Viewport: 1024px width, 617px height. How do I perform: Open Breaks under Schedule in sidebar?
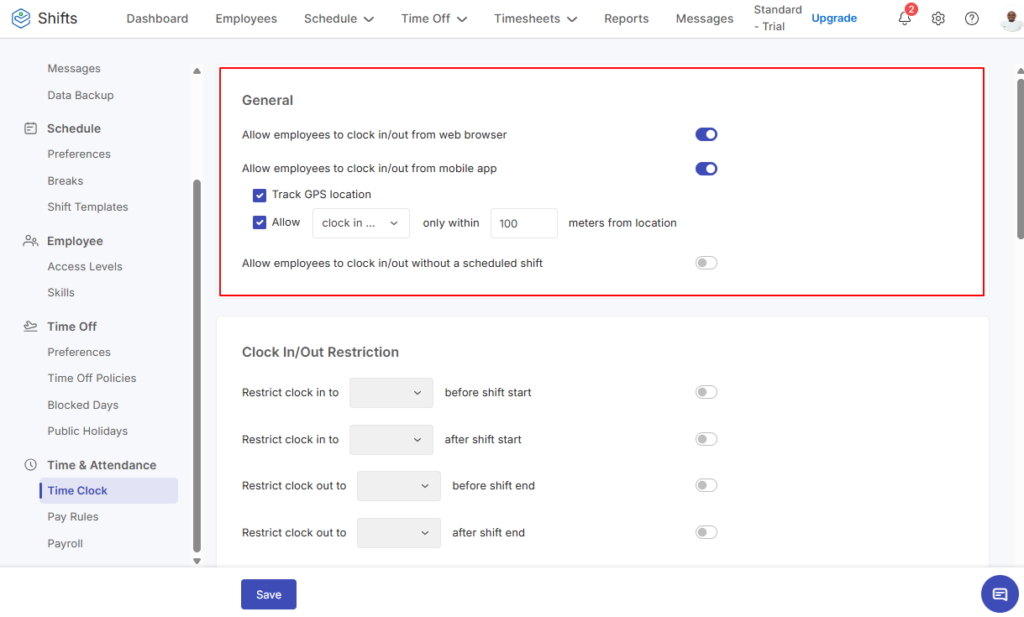pyautogui.click(x=65, y=181)
